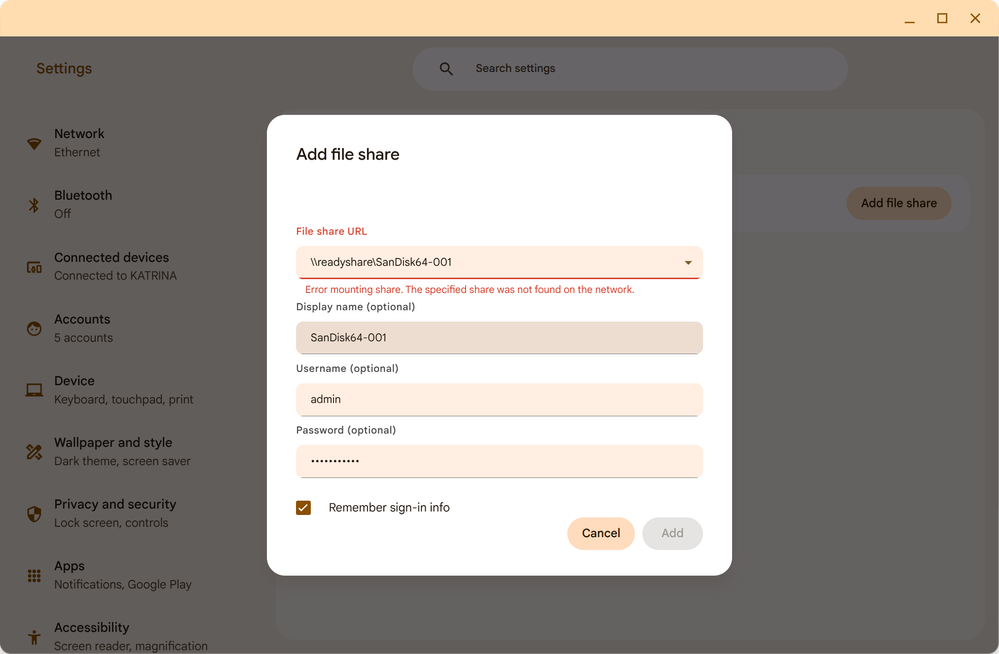Uncheck Remember sign-in info checkbox
Image resolution: width=999 pixels, height=654 pixels.
303,507
